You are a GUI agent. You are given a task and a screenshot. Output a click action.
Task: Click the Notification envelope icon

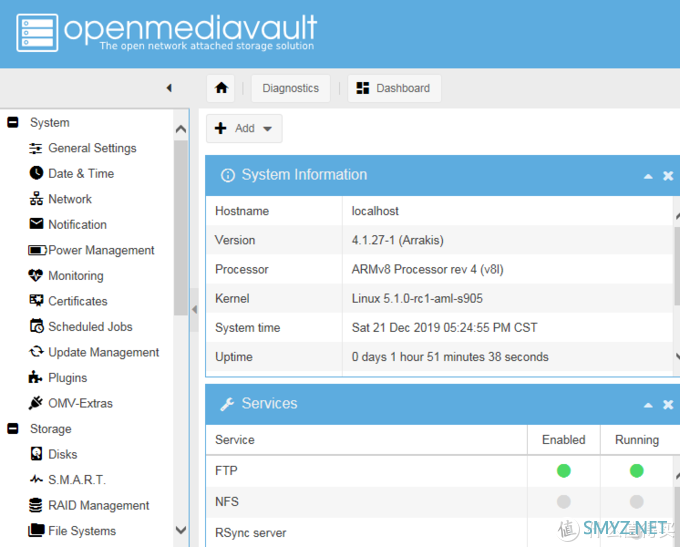click(x=36, y=224)
